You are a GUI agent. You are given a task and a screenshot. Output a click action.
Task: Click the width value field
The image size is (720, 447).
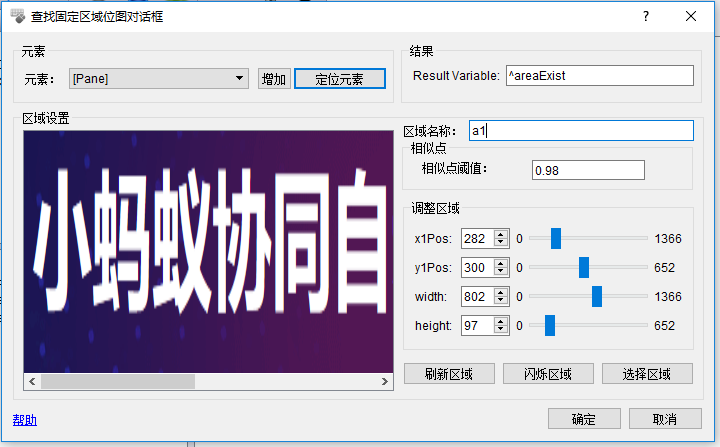478,296
